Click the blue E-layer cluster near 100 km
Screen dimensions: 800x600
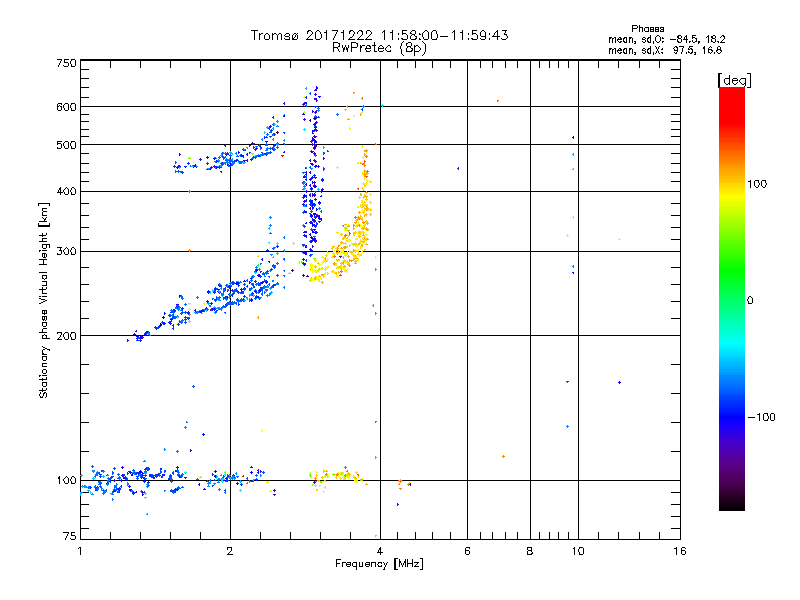[133, 480]
